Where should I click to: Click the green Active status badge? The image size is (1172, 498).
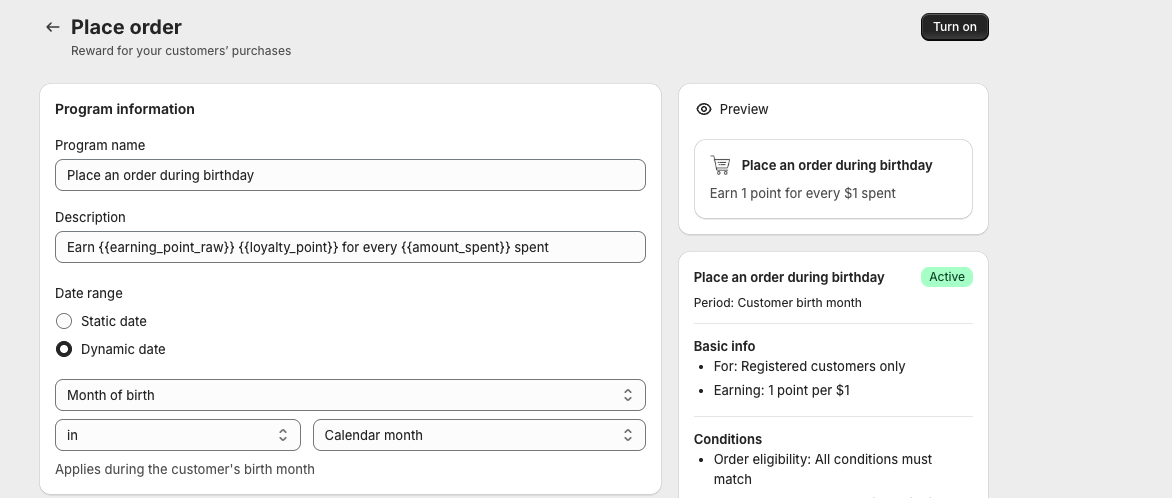pos(946,277)
